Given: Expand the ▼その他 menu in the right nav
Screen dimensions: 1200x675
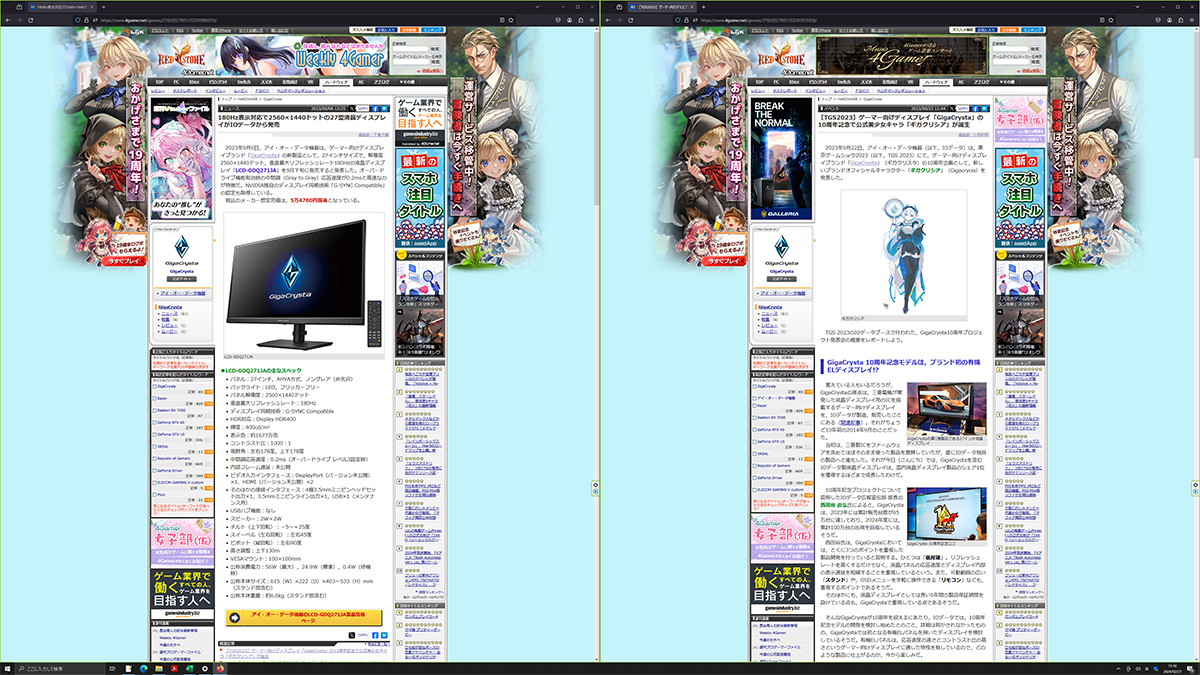Looking at the screenshot, I should click(1007, 82).
